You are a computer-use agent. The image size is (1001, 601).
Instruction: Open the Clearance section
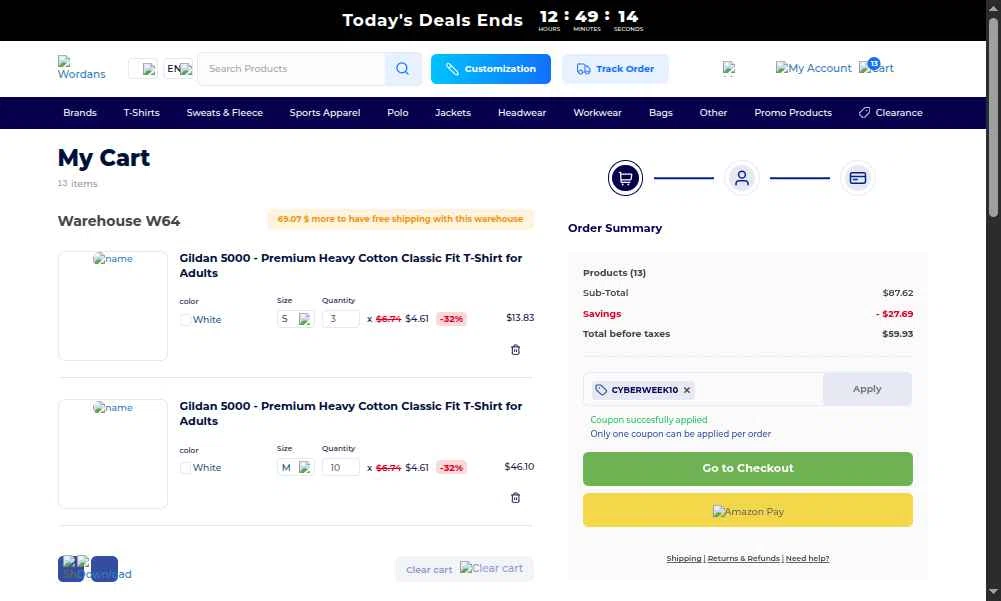pos(891,113)
